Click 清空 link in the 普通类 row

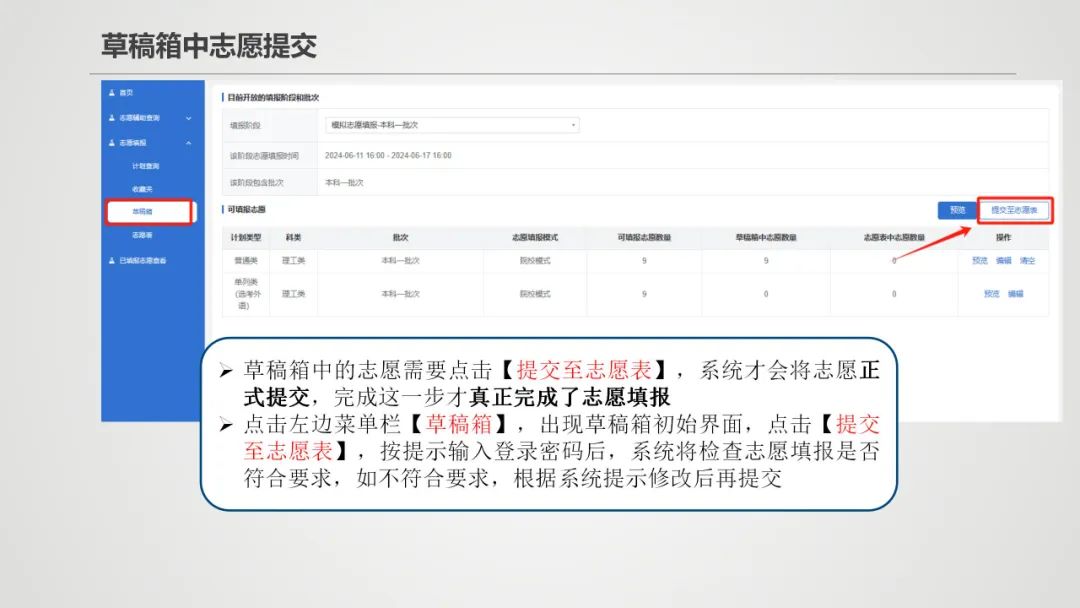pyautogui.click(x=1028, y=259)
